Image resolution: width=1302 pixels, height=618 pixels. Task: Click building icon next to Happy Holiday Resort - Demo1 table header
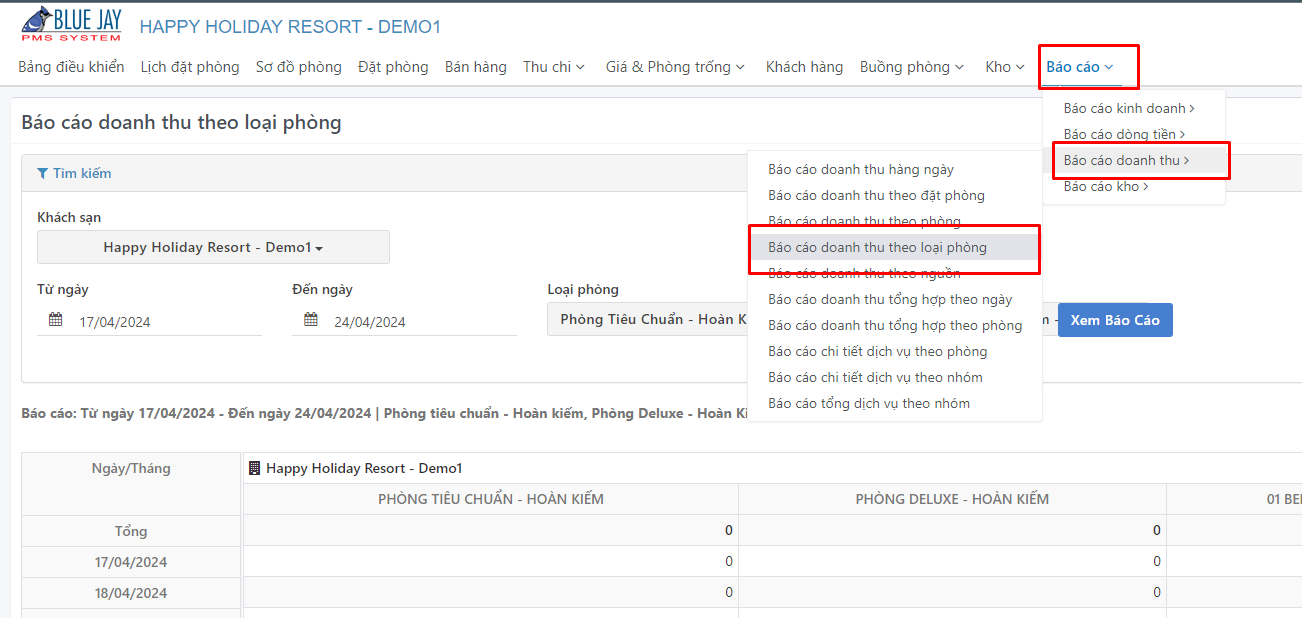tap(254, 468)
